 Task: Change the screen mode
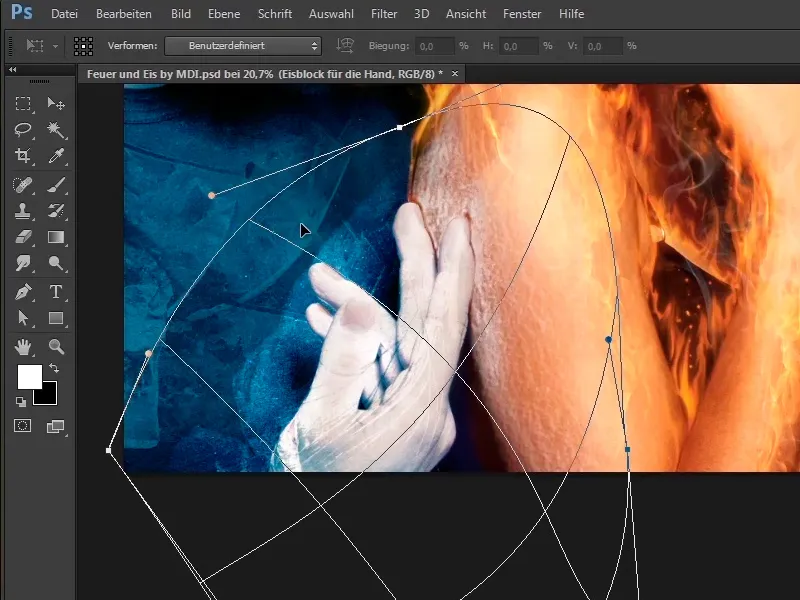(56, 426)
